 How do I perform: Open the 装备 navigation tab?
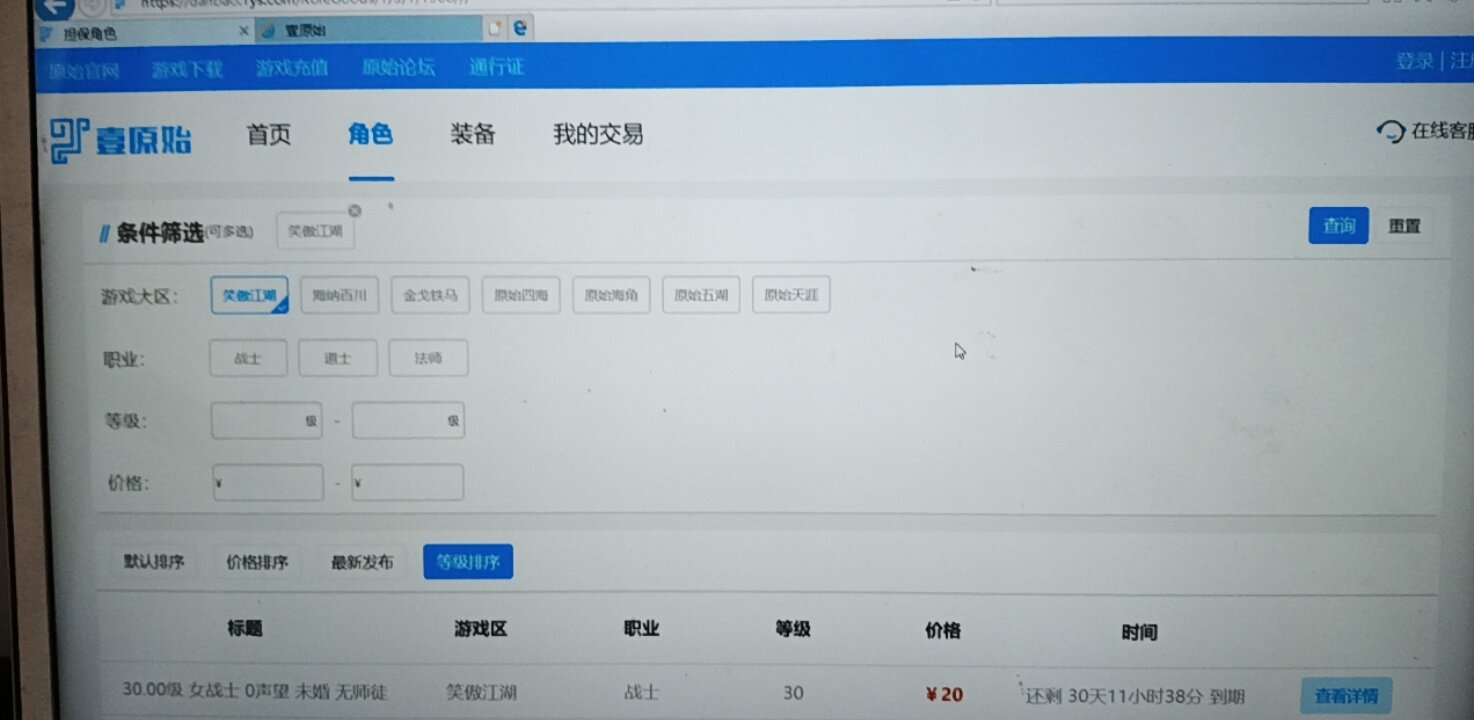pyautogui.click(x=473, y=135)
